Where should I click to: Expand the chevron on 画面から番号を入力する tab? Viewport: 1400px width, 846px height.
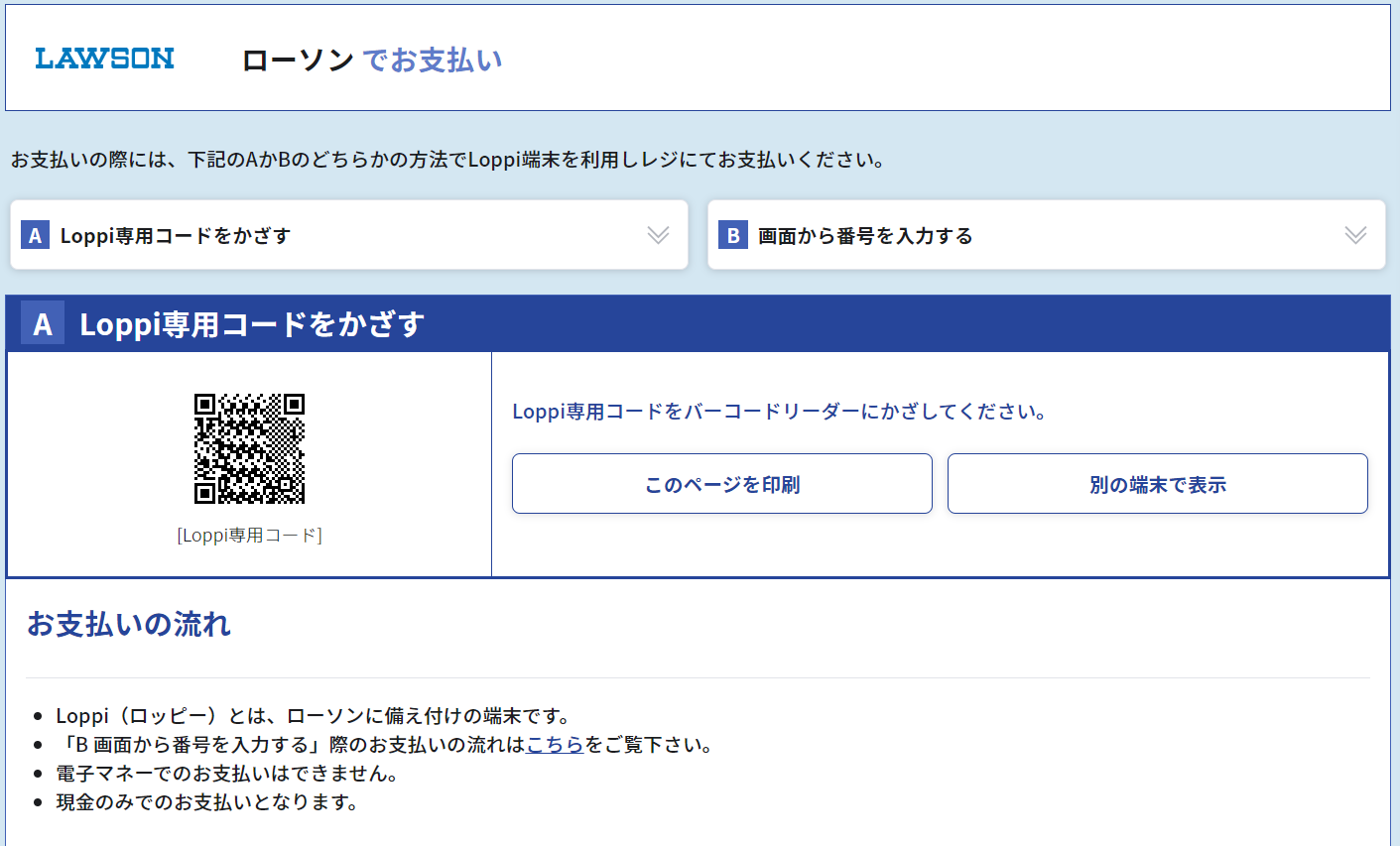click(x=1355, y=235)
